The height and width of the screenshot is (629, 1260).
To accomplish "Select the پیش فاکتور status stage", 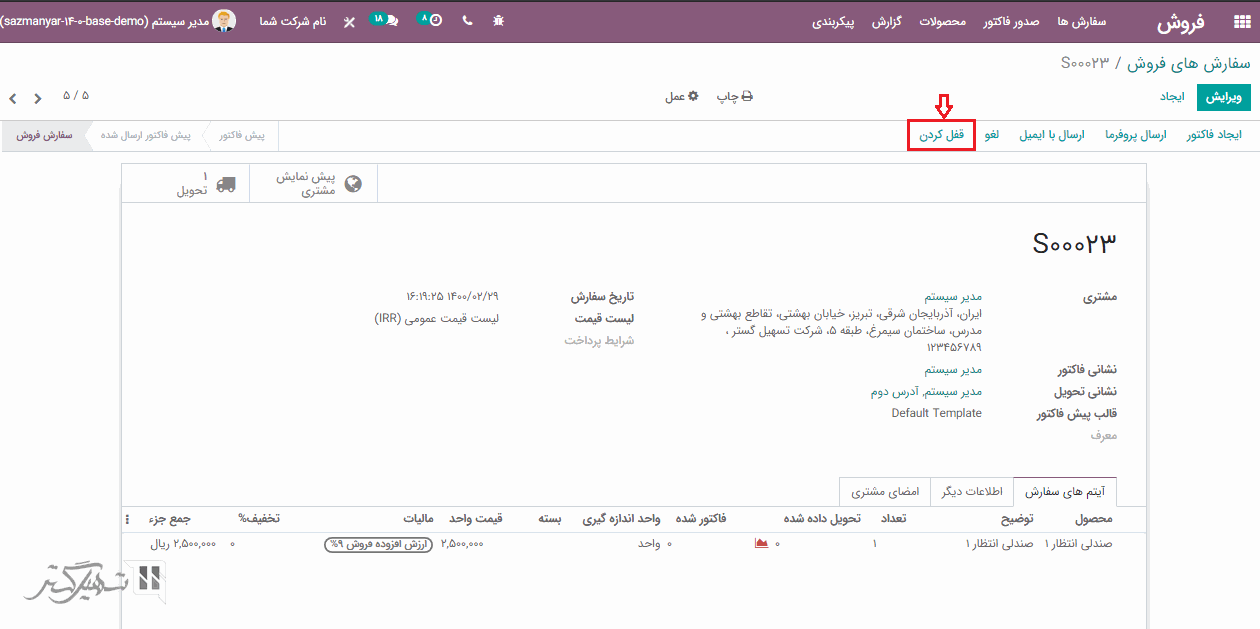I will point(242,135).
